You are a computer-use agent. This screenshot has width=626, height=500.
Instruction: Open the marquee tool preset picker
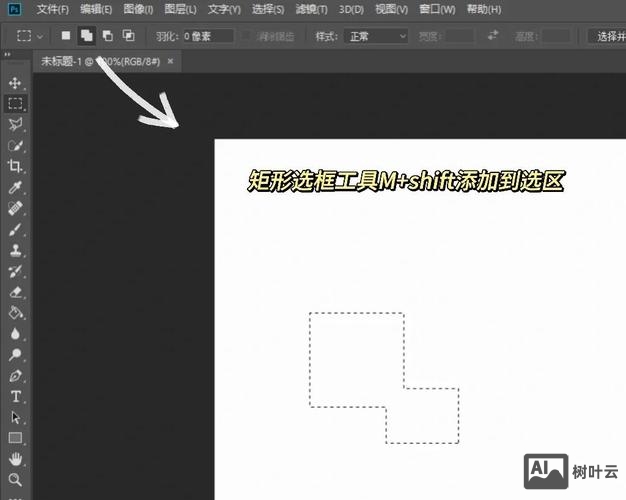coord(30,36)
